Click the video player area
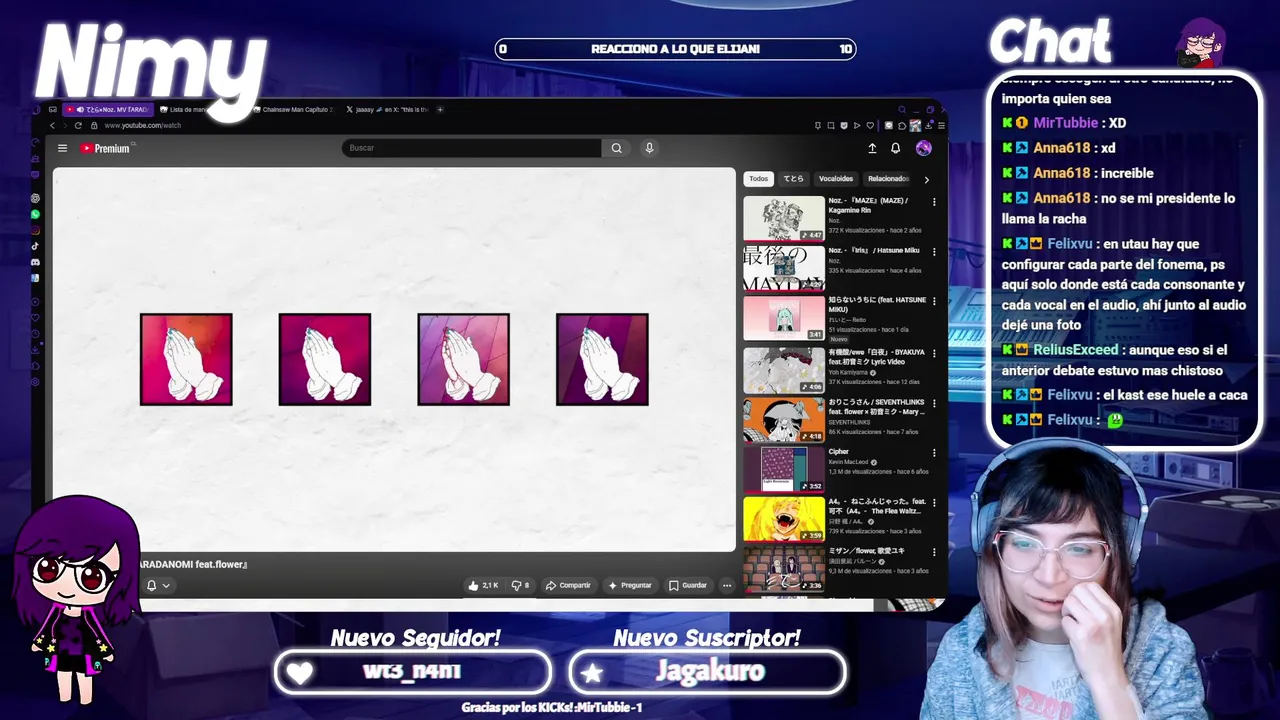This screenshot has height=720, width=1280. pyautogui.click(x=394, y=359)
